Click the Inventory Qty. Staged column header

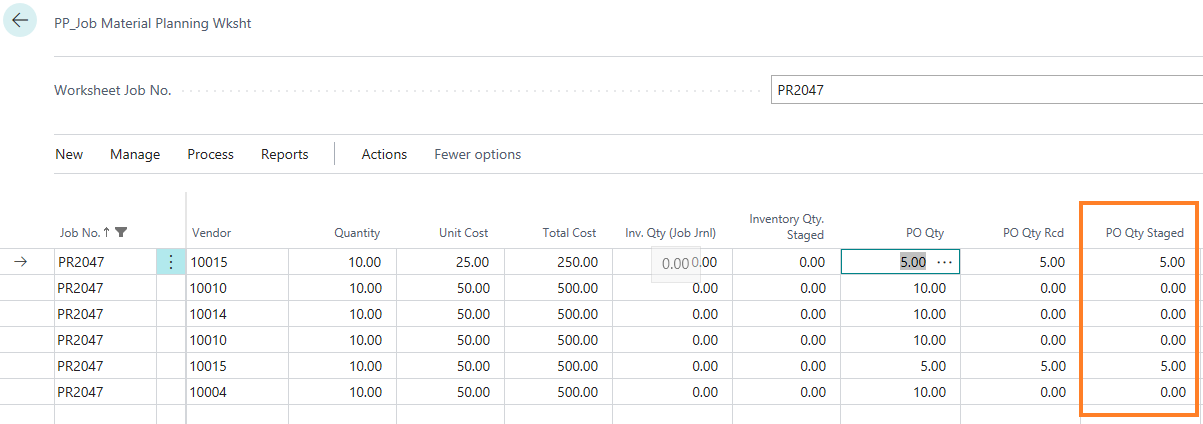coord(786,226)
